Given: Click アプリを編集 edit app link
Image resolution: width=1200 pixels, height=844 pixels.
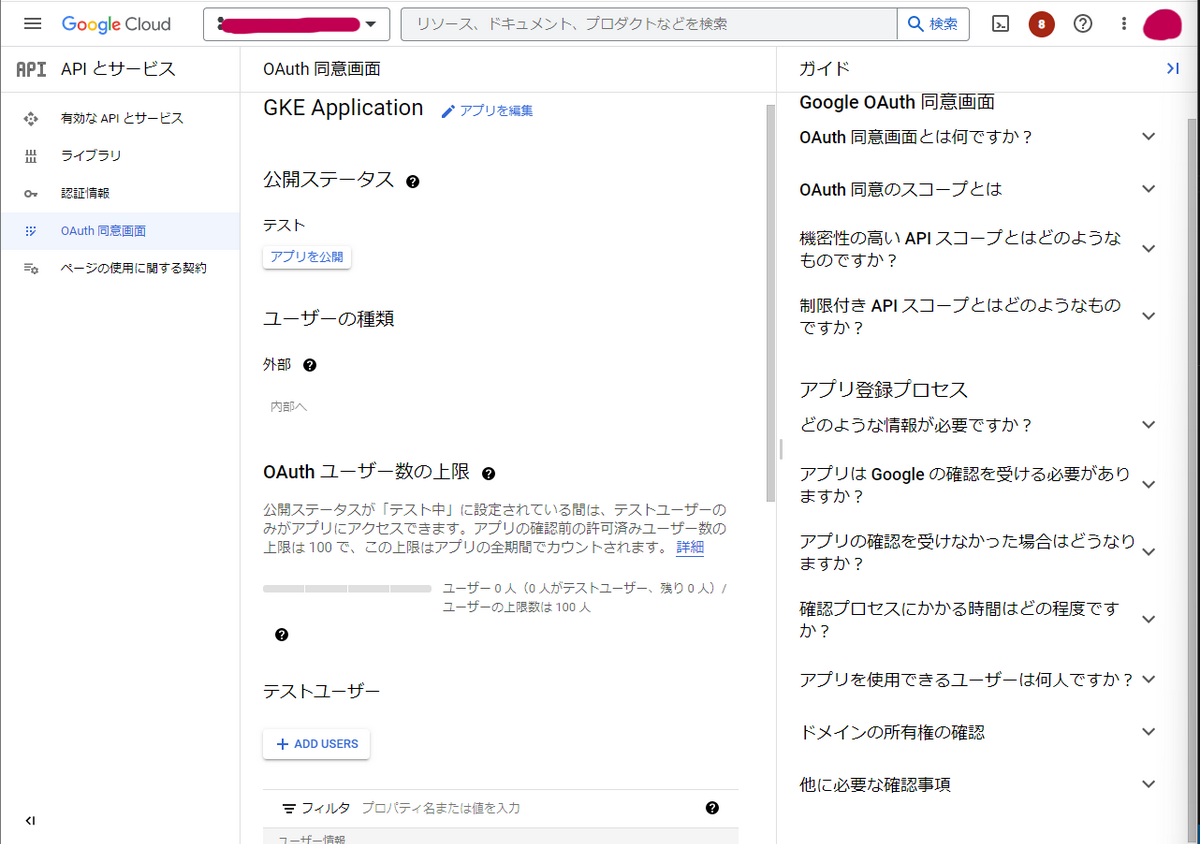Looking at the screenshot, I should pos(487,111).
